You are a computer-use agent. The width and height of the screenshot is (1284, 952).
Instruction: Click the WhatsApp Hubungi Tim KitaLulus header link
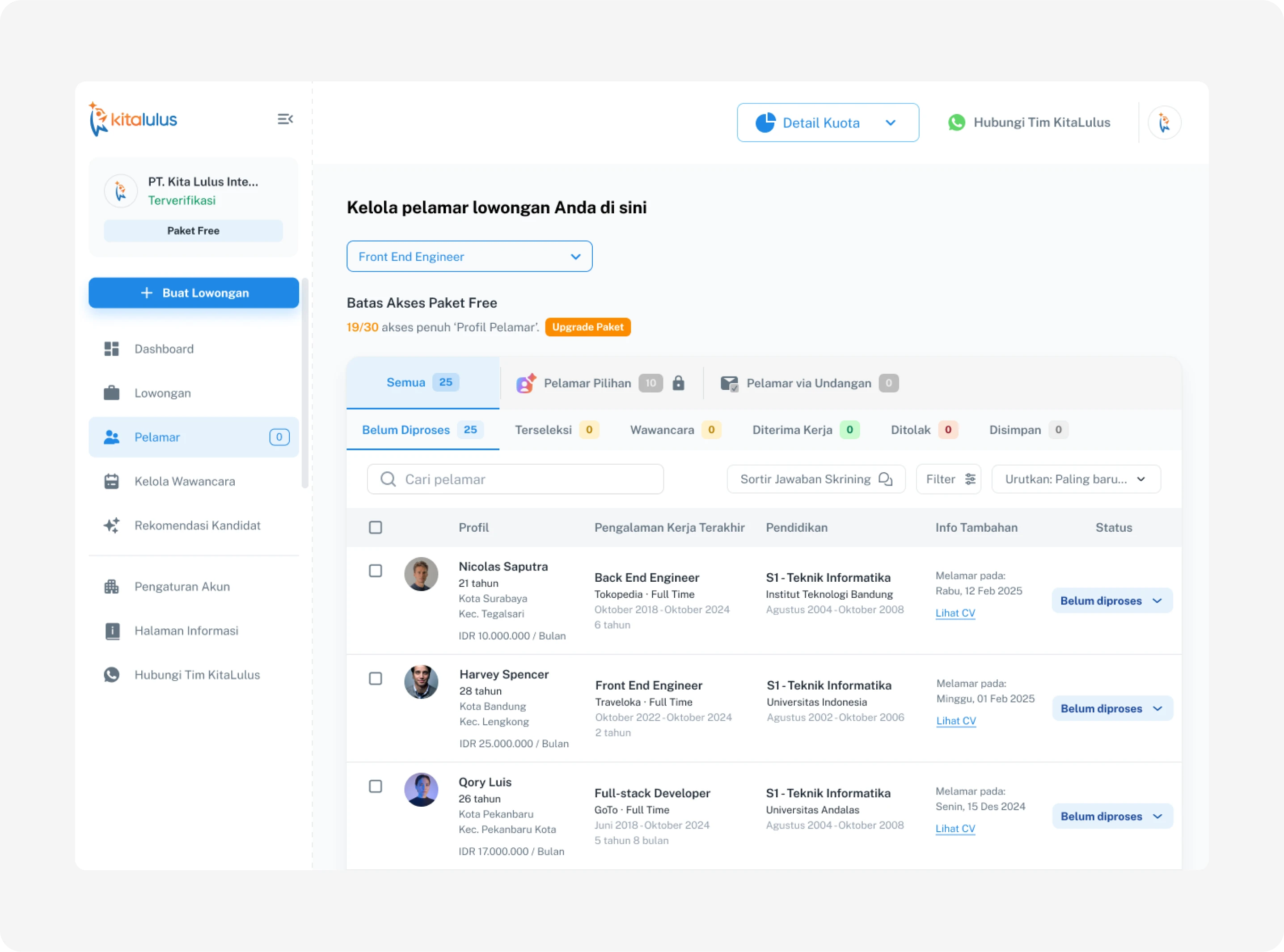click(x=1029, y=123)
